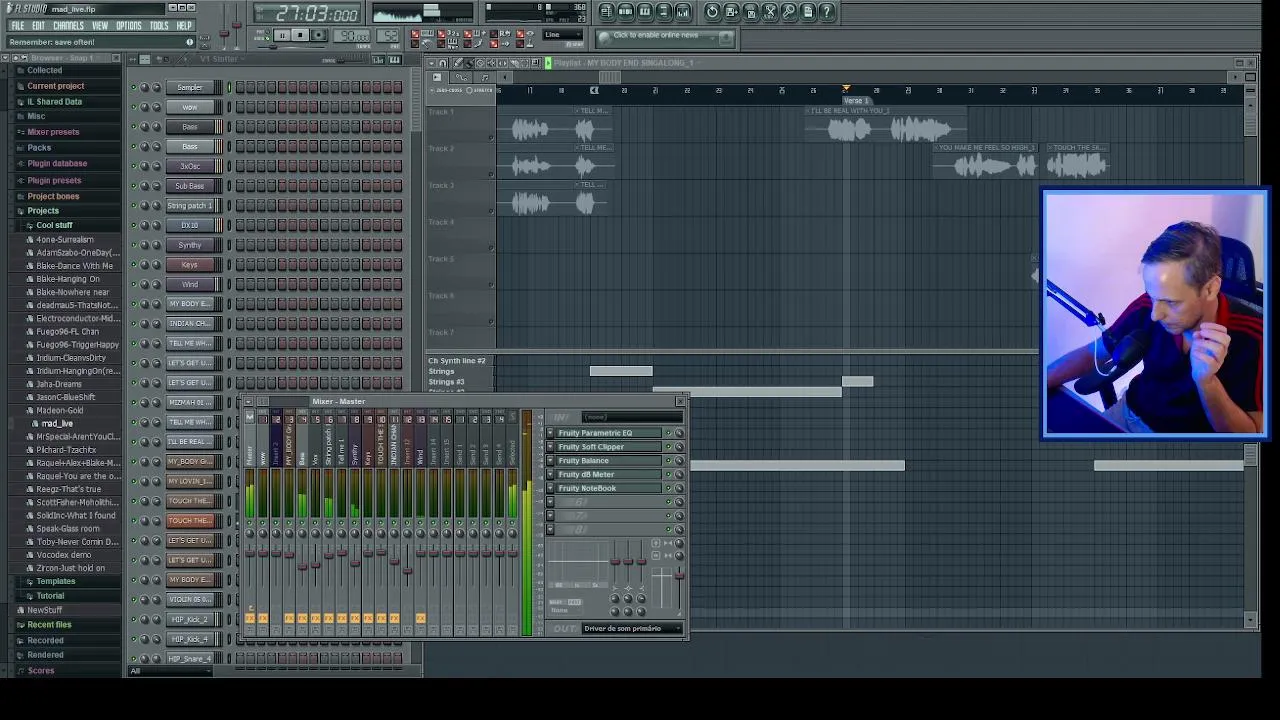This screenshot has width=1280, height=720.
Task: Select the paint brush tool in Playlist
Action: (469, 62)
